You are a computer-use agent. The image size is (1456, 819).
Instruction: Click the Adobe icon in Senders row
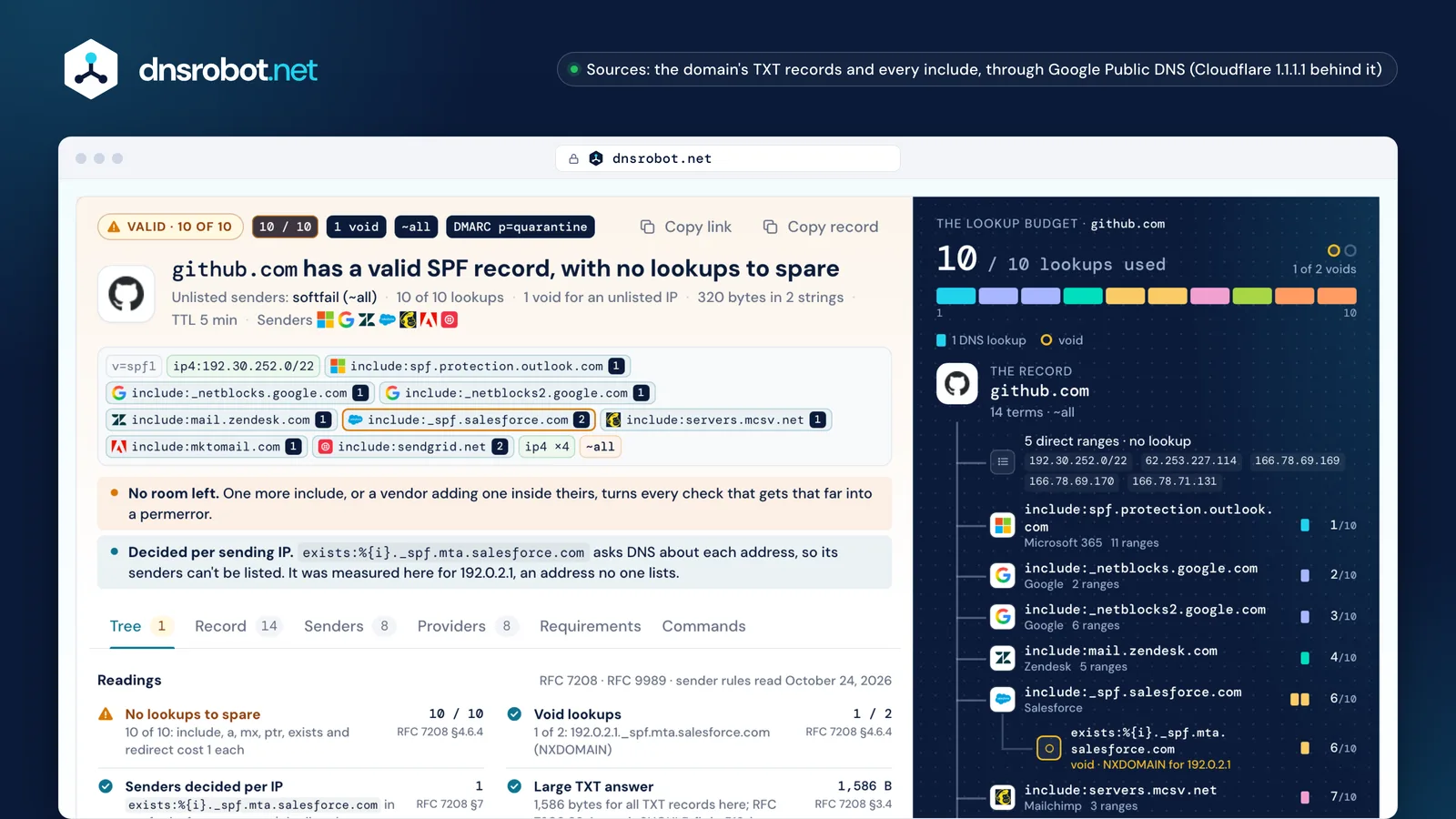428,319
